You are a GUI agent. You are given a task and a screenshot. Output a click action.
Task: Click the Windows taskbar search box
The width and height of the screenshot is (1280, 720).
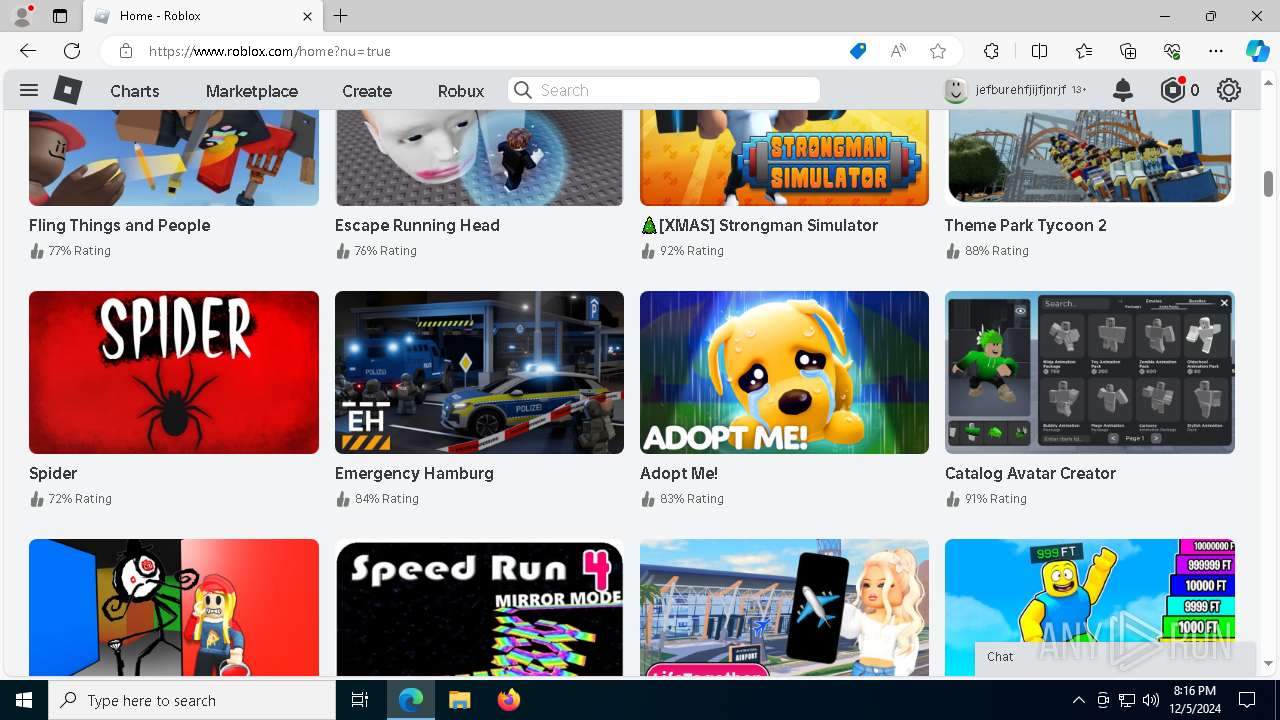[192, 700]
